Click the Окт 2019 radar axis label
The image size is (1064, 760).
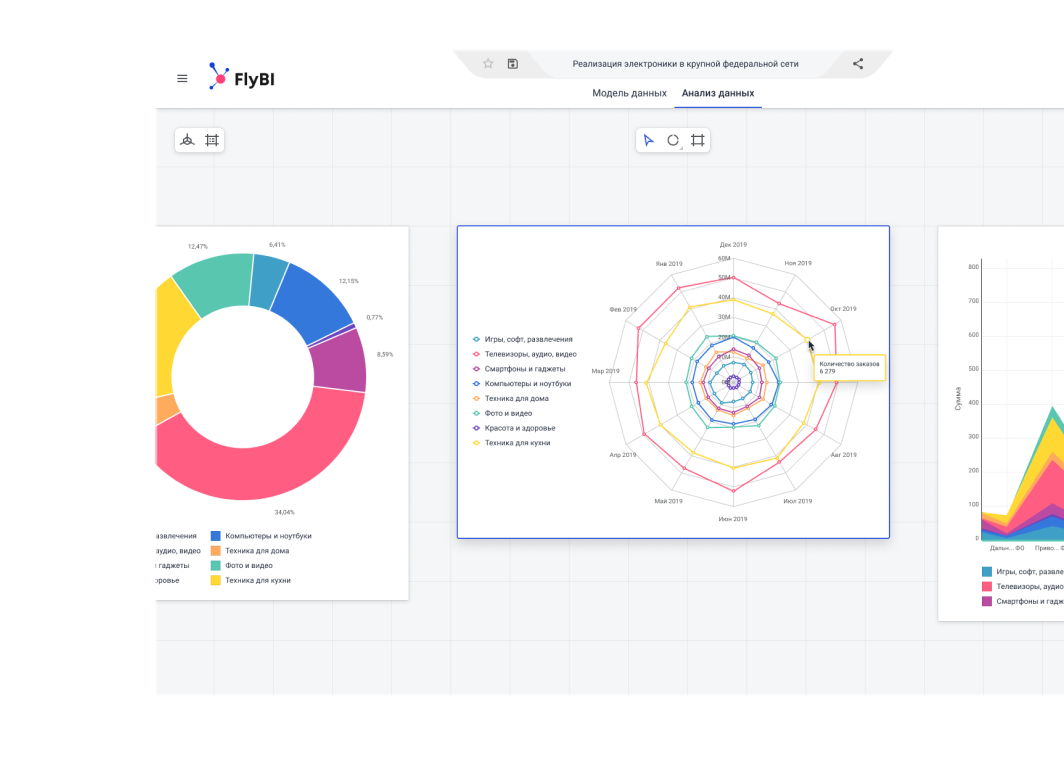(x=843, y=309)
